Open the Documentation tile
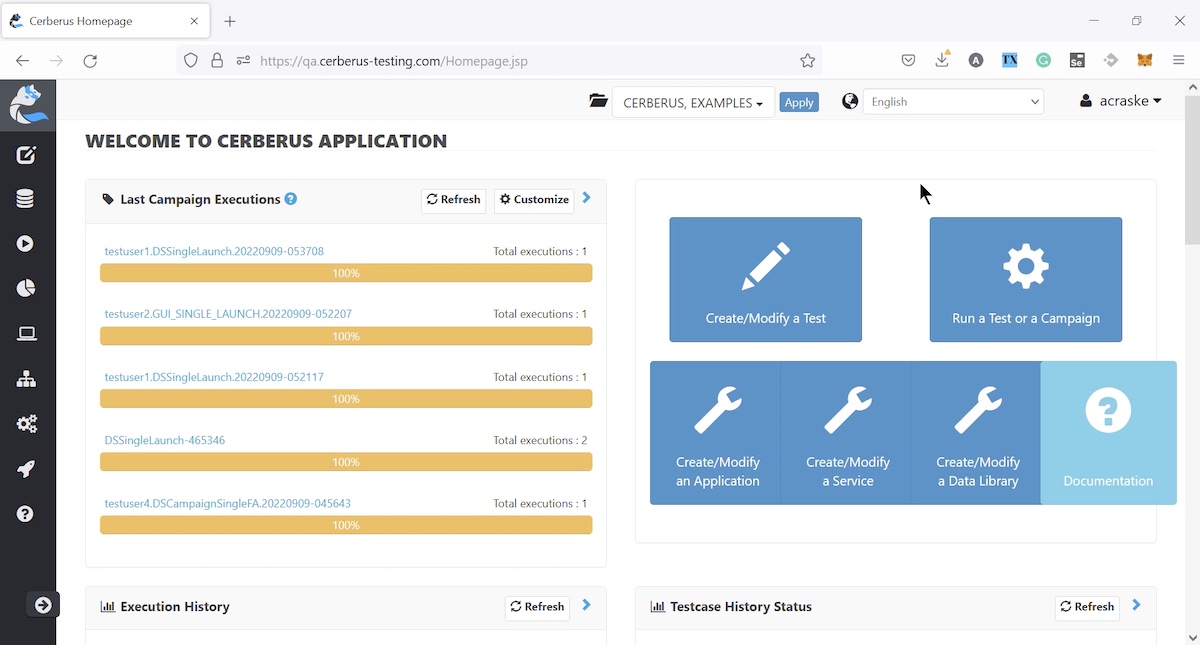Viewport: 1200px width, 645px height. (x=1108, y=433)
